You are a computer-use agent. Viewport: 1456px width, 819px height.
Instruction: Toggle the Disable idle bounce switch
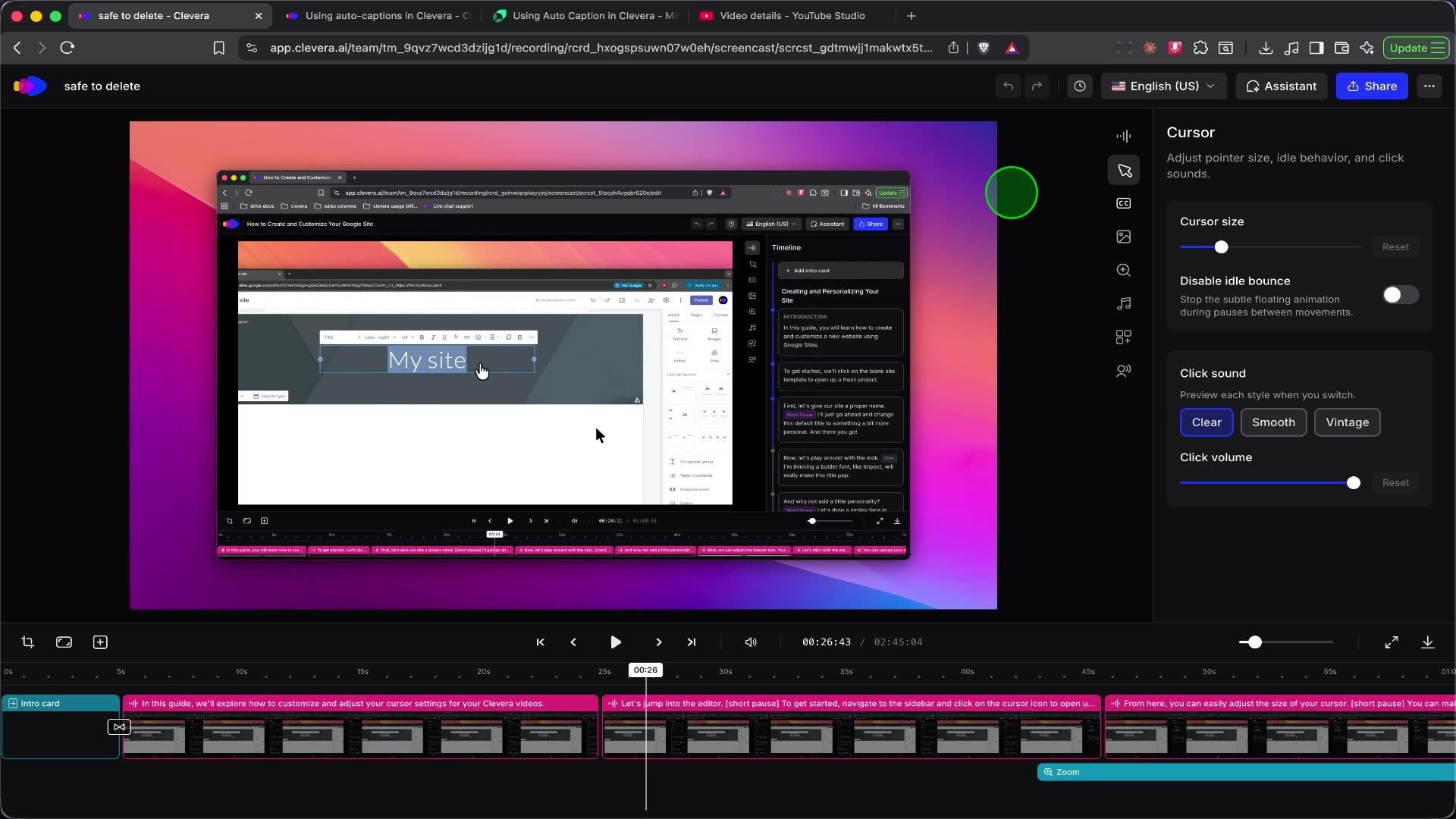click(x=1400, y=295)
